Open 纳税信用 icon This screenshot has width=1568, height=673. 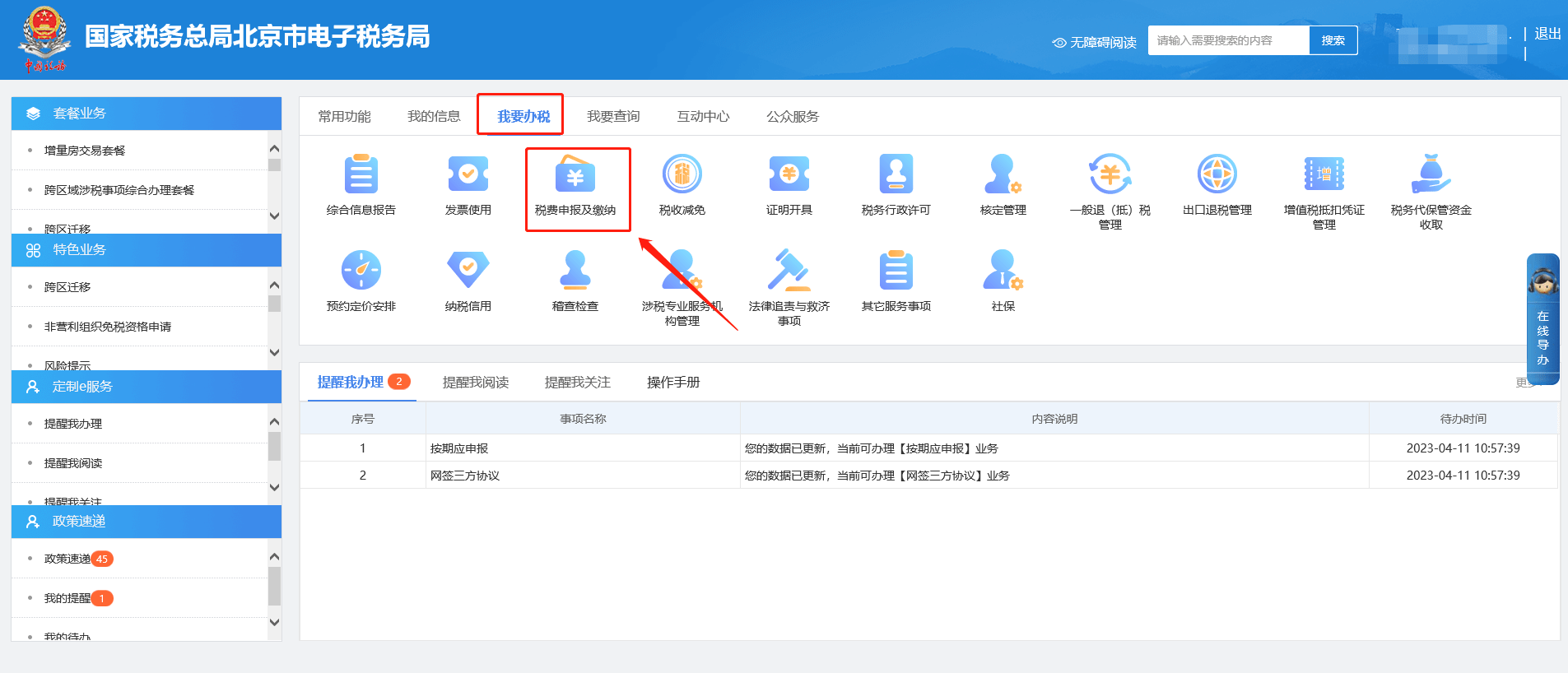tap(468, 270)
